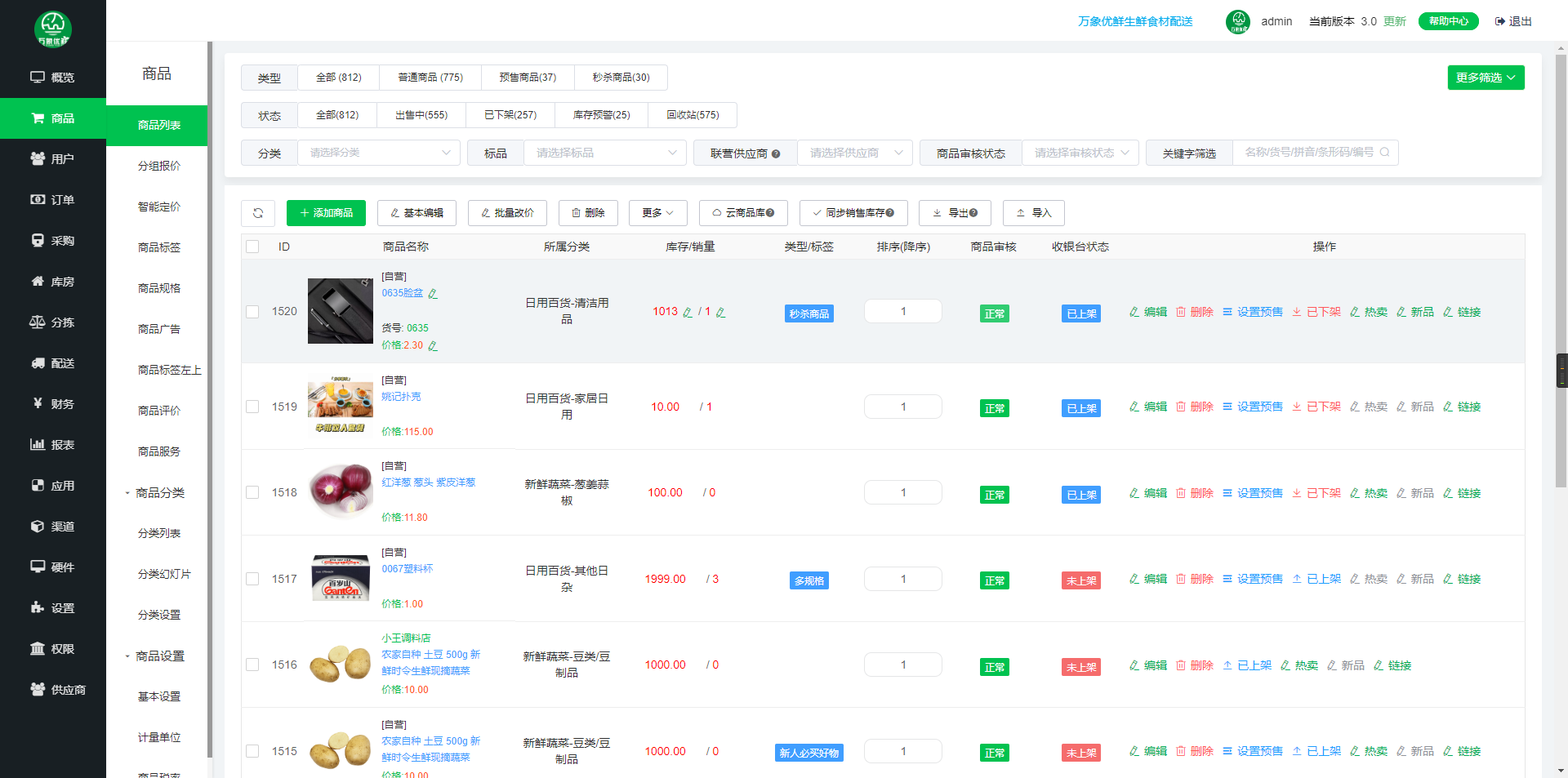Click the shopping cart 商品 sidebar icon
This screenshot has height=778, width=1568.
pos(38,118)
